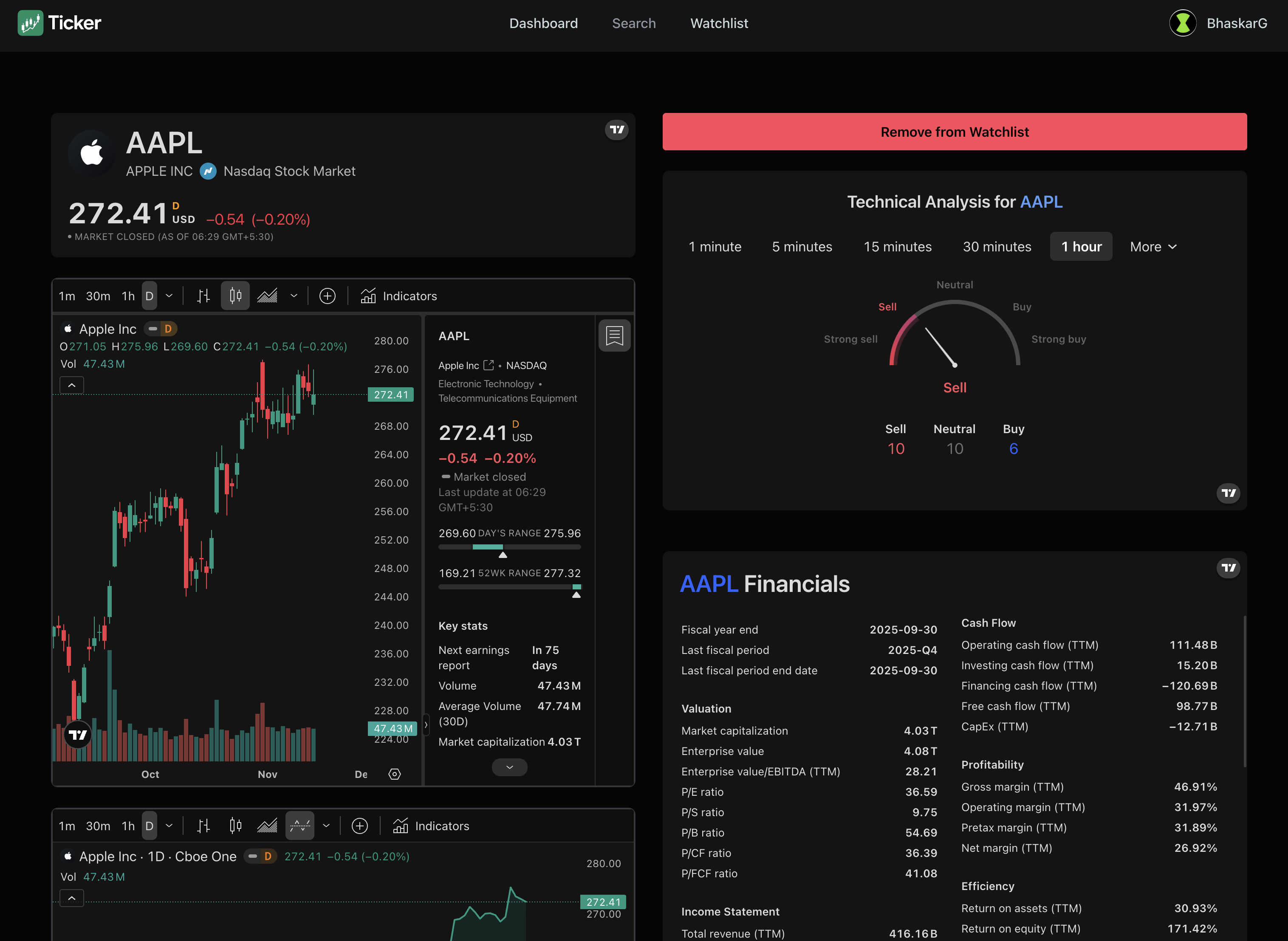Open chart settings gear near time axis
Screen dimensions: 1288x941
[395, 774]
